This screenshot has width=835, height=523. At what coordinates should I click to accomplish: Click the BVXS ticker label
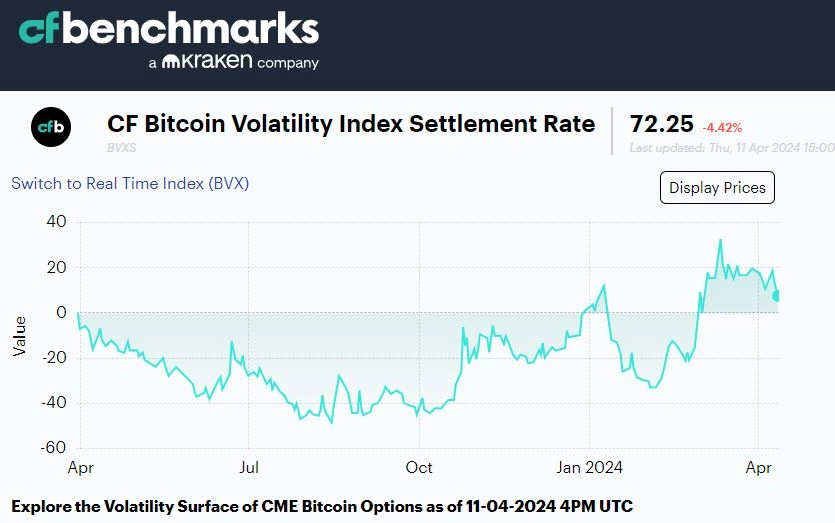[x=121, y=148]
